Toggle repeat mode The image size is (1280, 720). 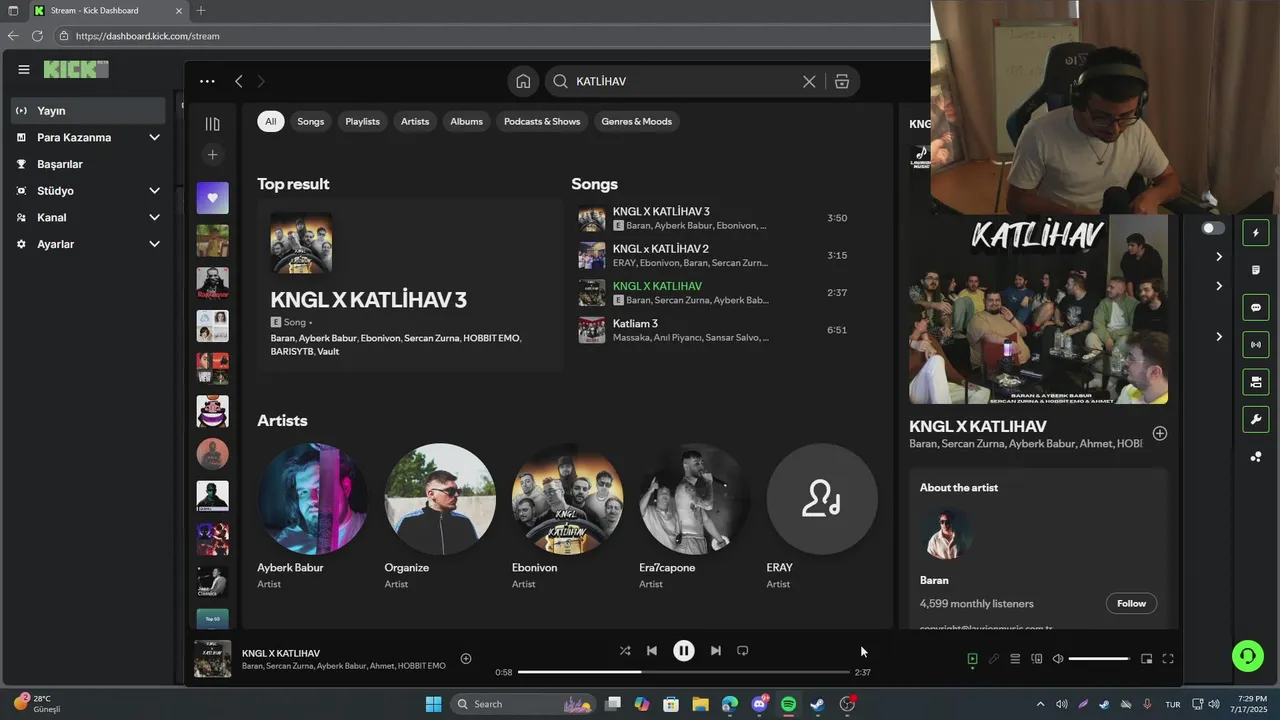[743, 651]
